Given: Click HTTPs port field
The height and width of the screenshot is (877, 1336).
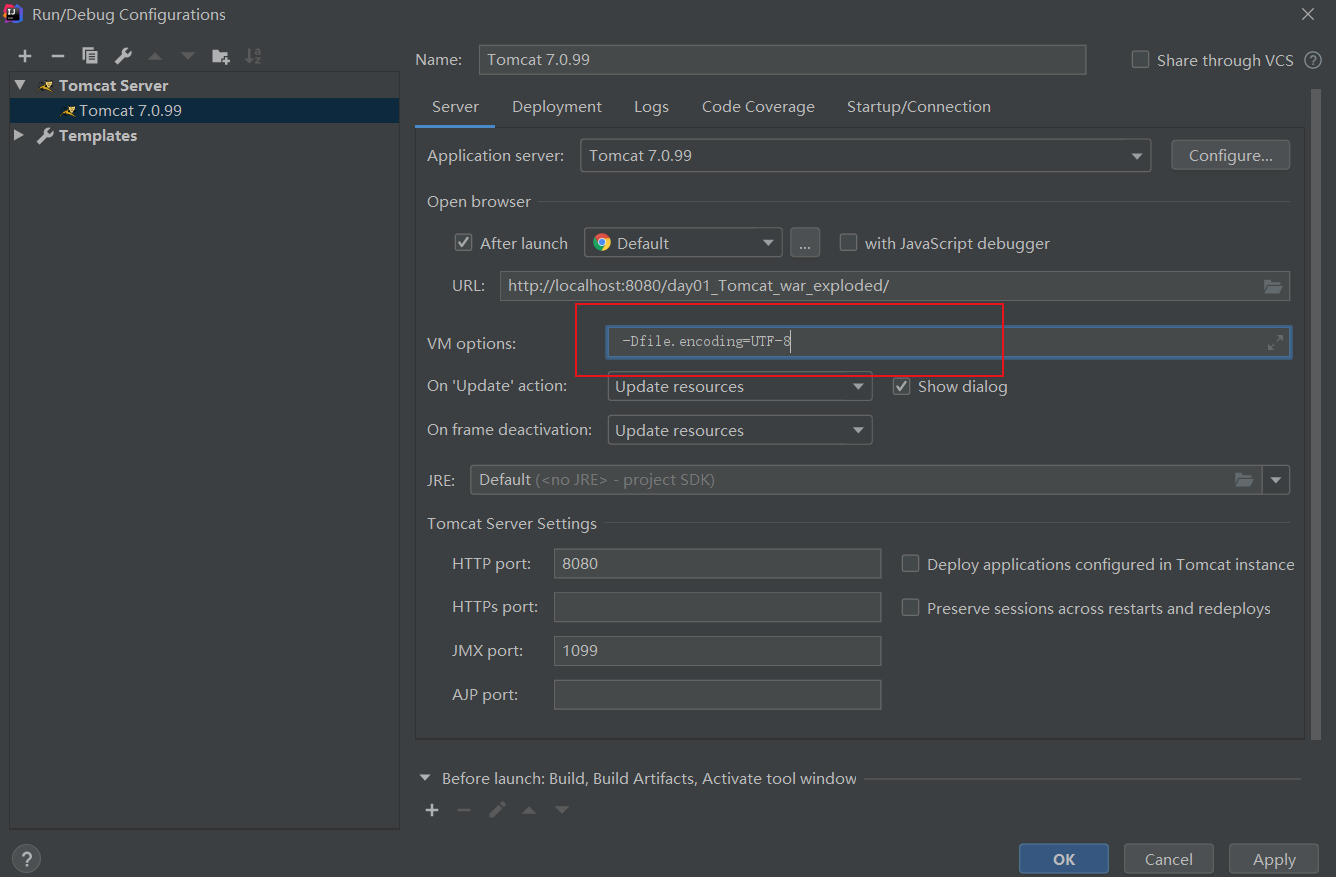Looking at the screenshot, I should coord(717,607).
